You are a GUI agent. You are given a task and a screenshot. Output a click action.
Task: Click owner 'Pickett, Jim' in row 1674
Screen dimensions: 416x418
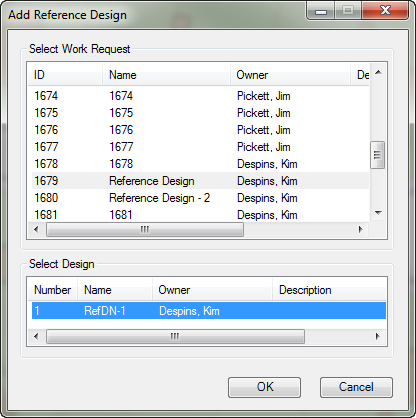click(264, 96)
